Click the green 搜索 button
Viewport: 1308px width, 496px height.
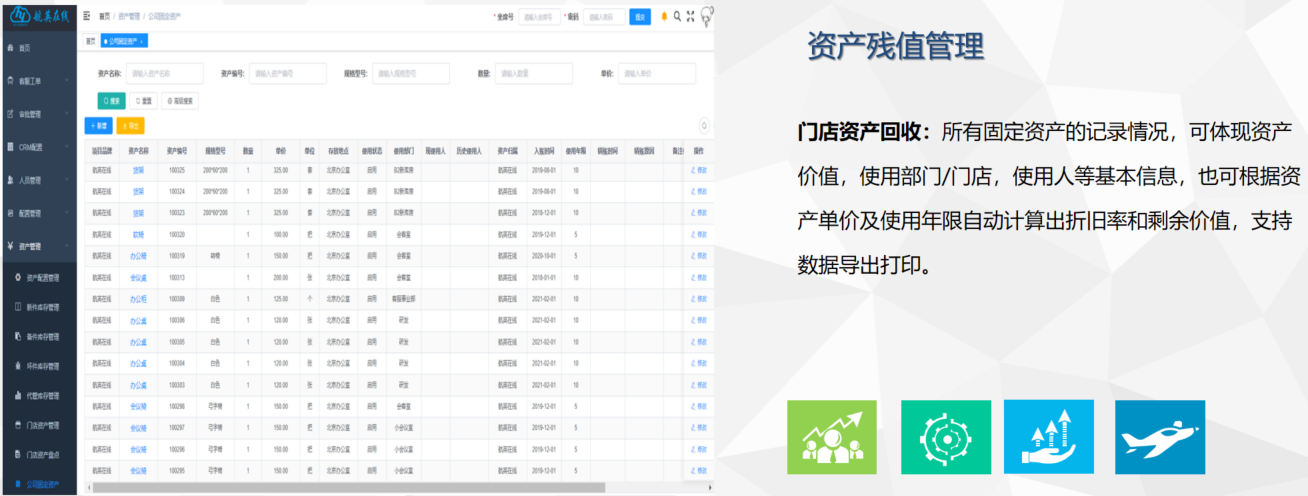[x=110, y=100]
